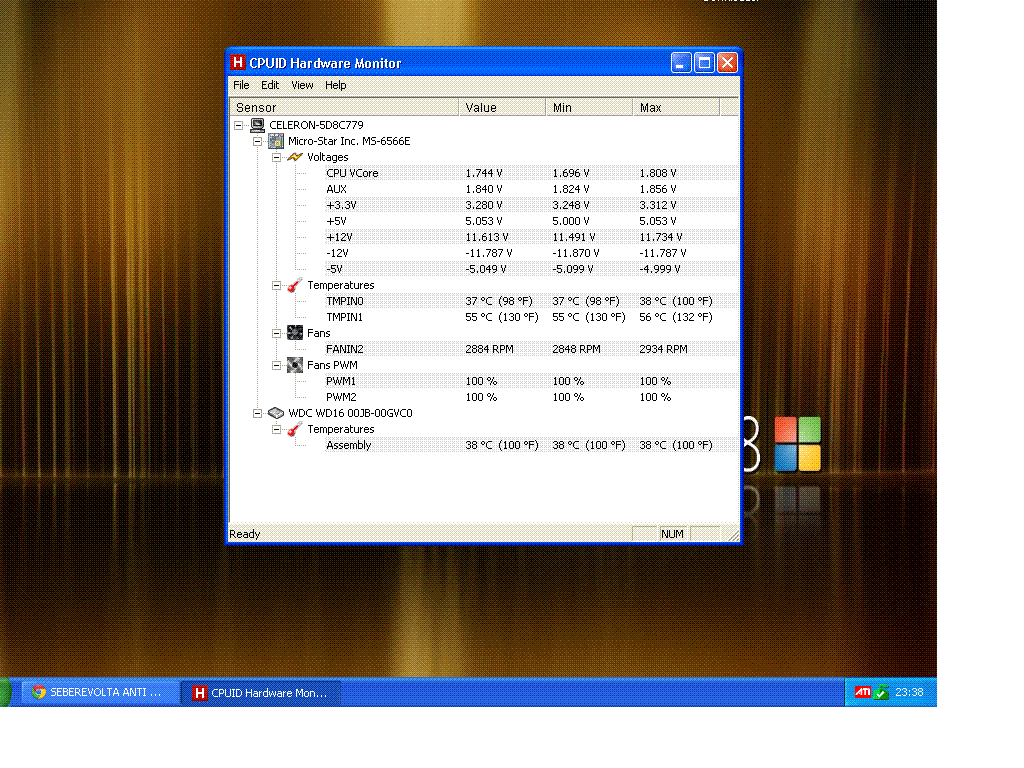
Task: Click the motherboard icon beside Micro-Star Inc. MS-6566E
Action: coord(276,141)
